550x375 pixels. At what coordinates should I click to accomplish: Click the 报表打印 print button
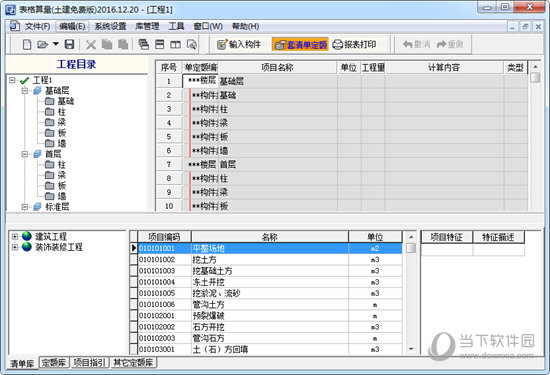coord(354,45)
